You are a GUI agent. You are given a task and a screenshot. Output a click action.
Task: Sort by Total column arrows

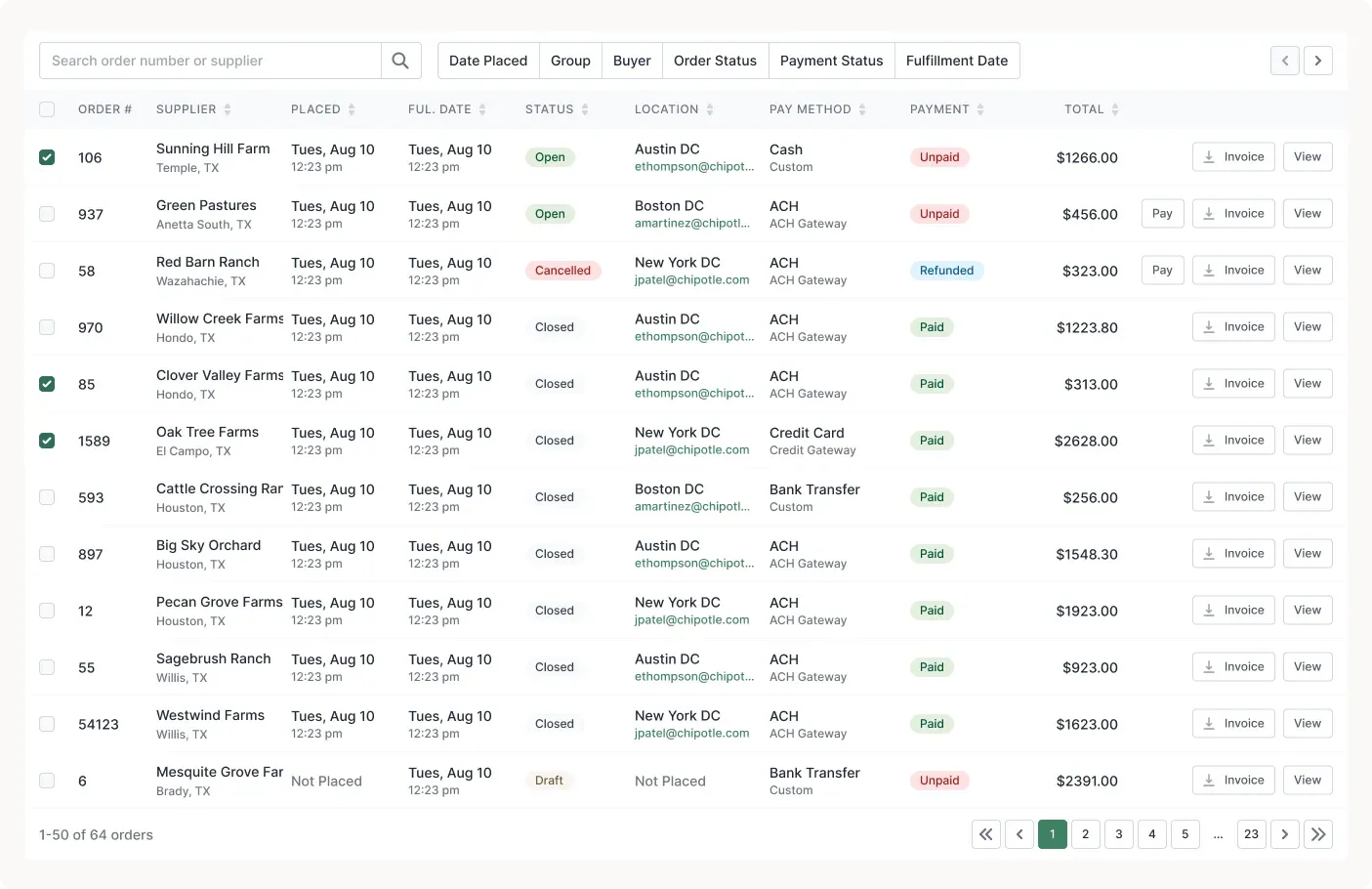point(1115,109)
